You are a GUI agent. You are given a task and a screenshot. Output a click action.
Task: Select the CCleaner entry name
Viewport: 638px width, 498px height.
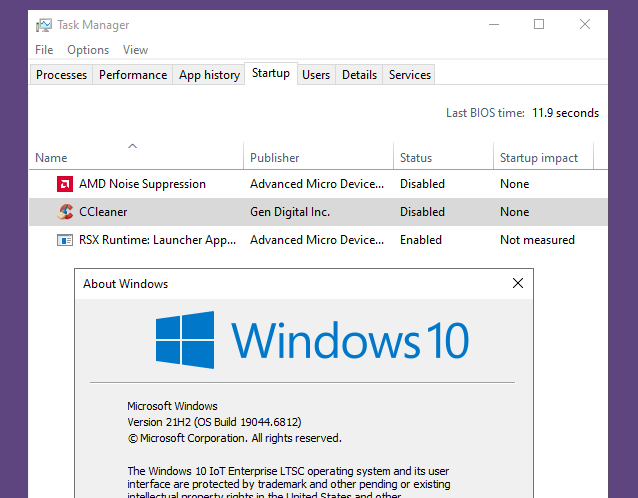pos(103,212)
